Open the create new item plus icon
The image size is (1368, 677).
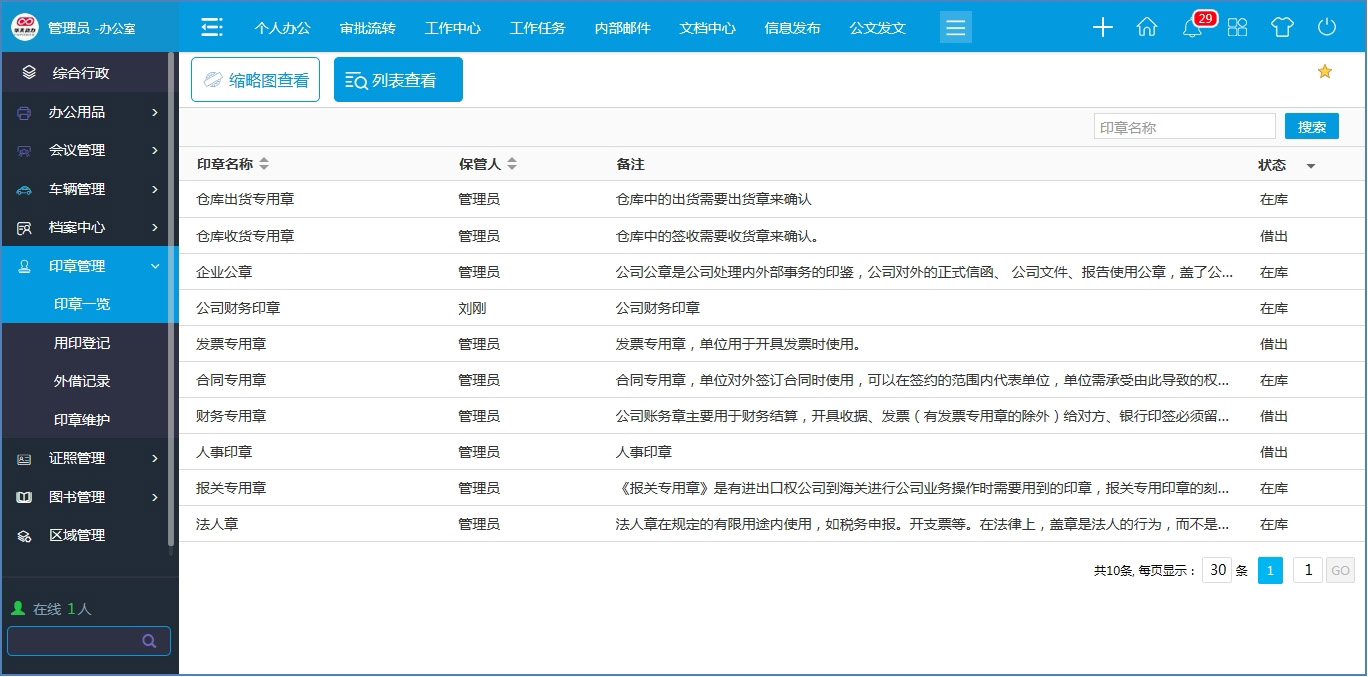pos(1102,28)
